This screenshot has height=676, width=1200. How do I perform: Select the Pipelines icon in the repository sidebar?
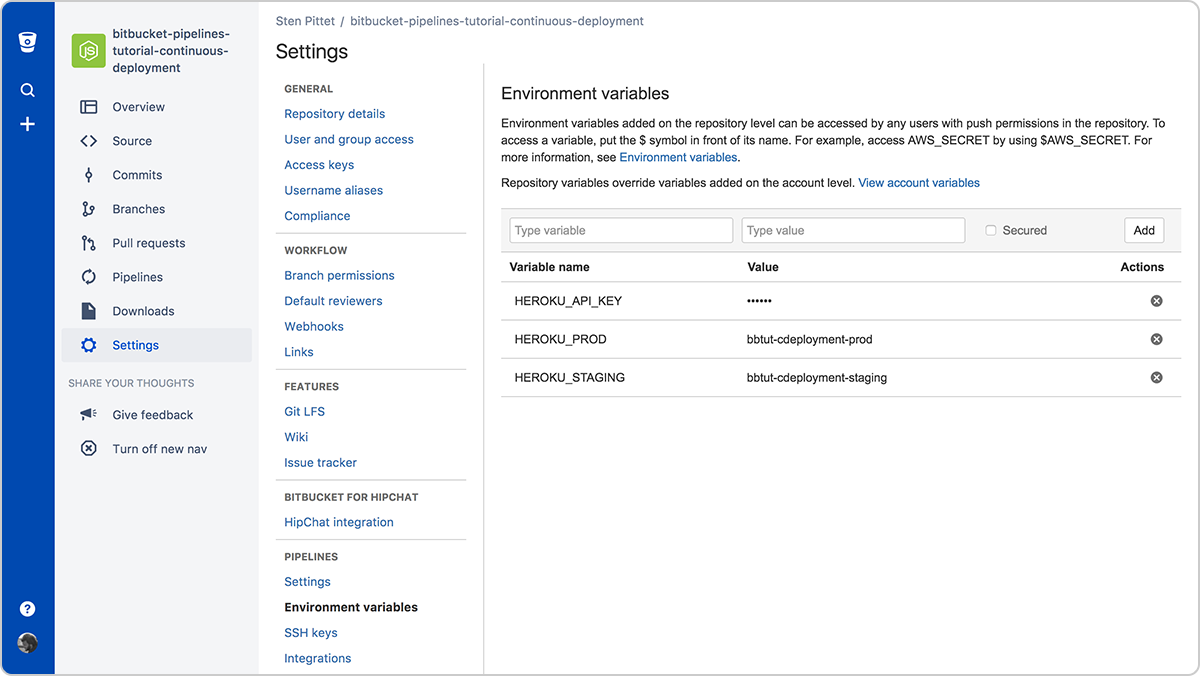tap(90, 276)
